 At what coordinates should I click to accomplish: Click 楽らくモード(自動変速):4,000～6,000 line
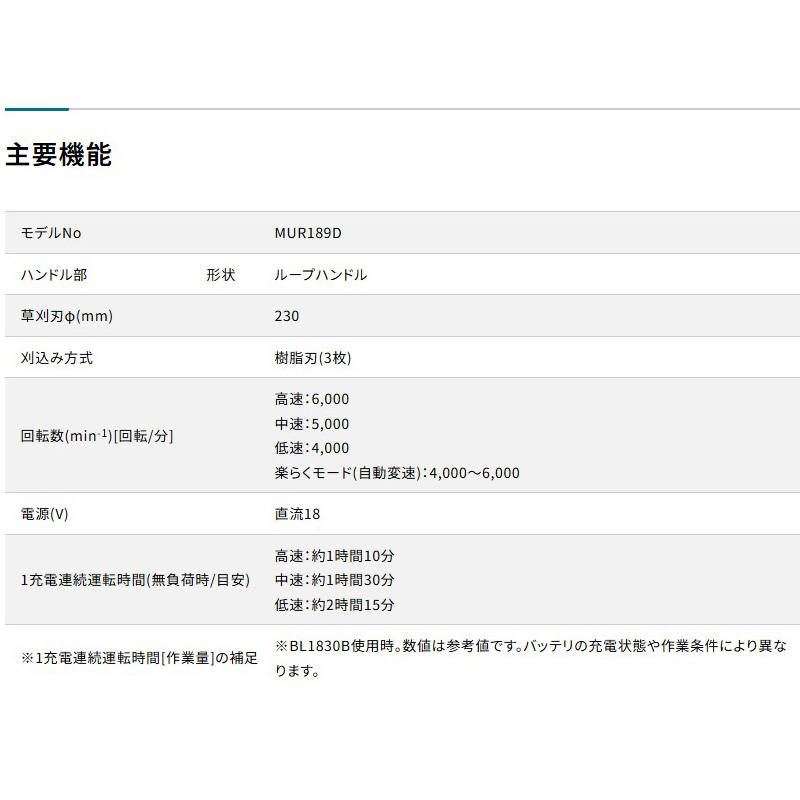click(397, 473)
